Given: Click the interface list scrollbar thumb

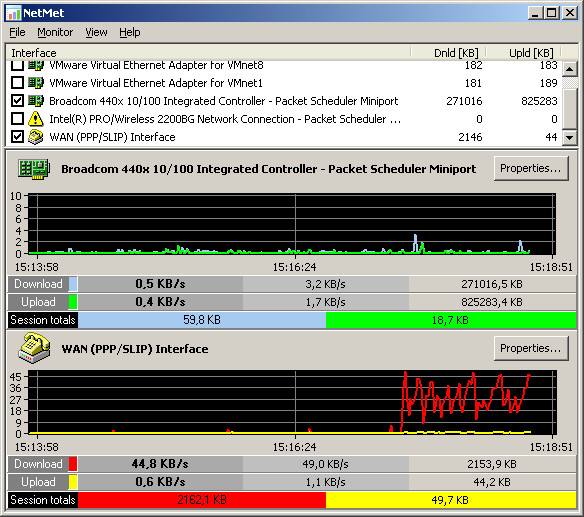Looking at the screenshot, I should (570, 108).
